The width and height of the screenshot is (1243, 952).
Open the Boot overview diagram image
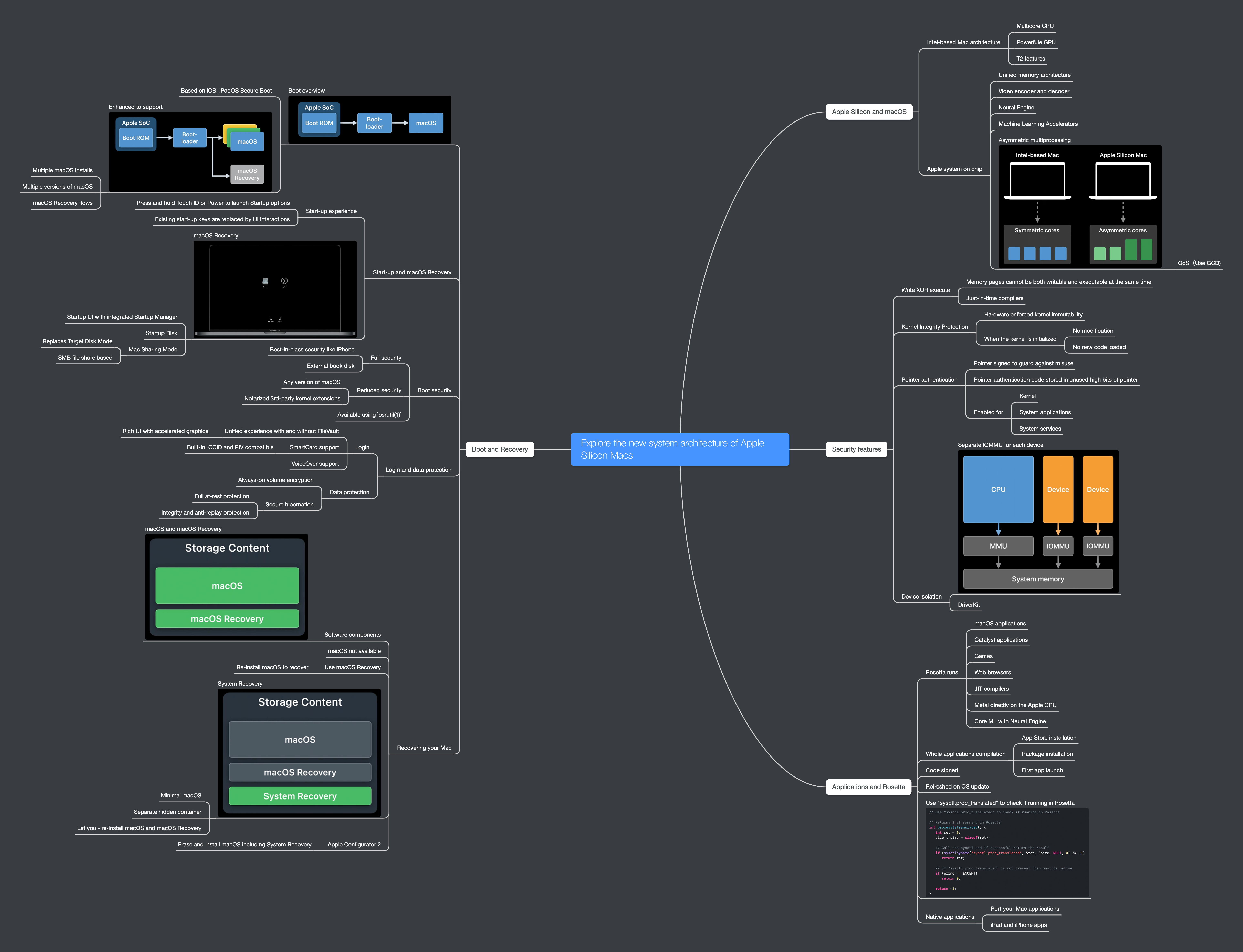point(369,120)
